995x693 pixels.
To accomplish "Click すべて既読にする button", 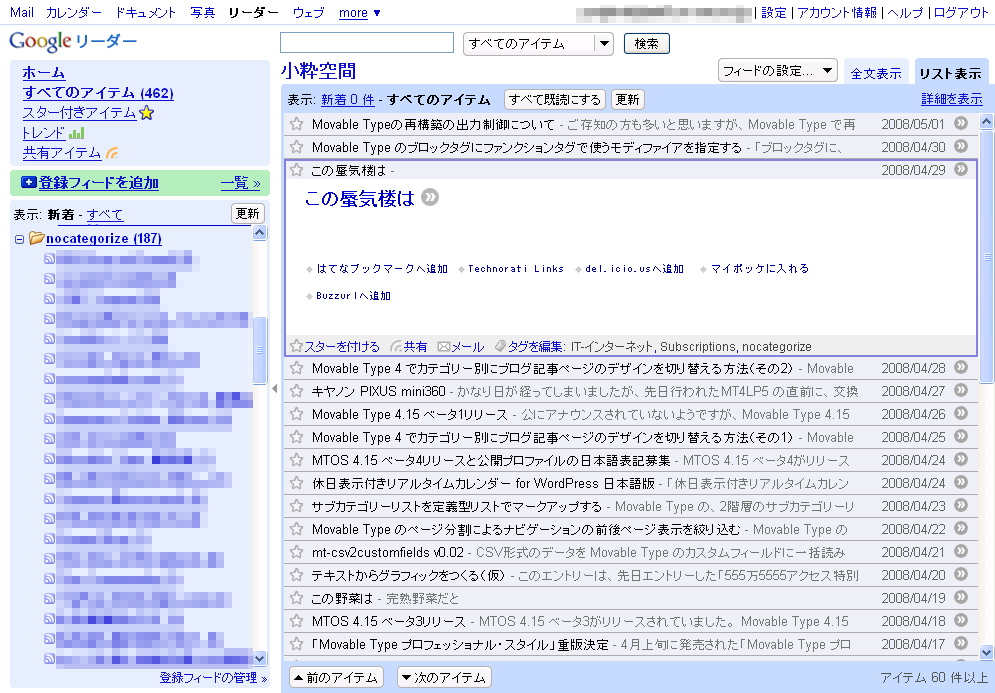I will point(555,100).
